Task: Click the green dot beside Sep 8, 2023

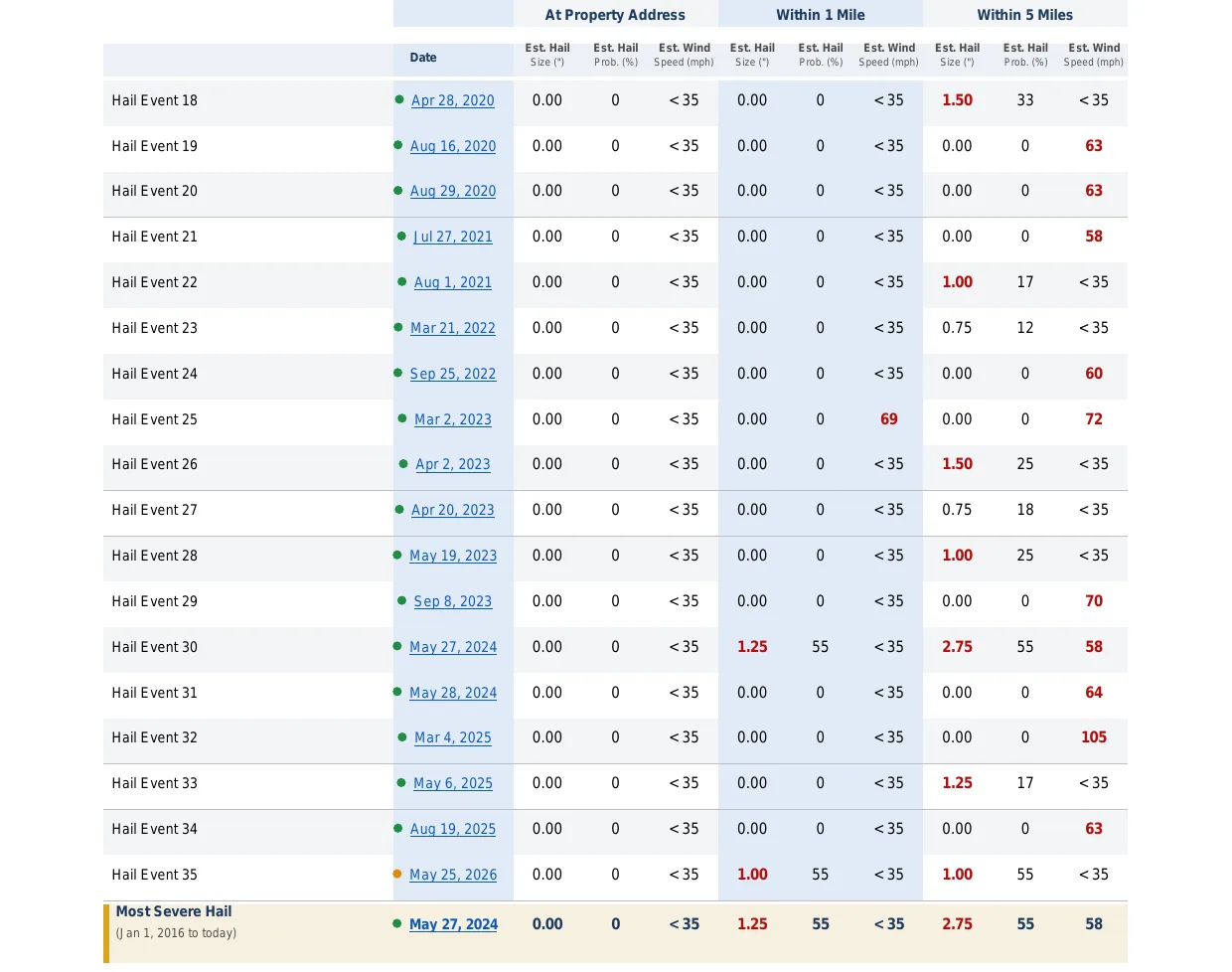Action: click(402, 601)
